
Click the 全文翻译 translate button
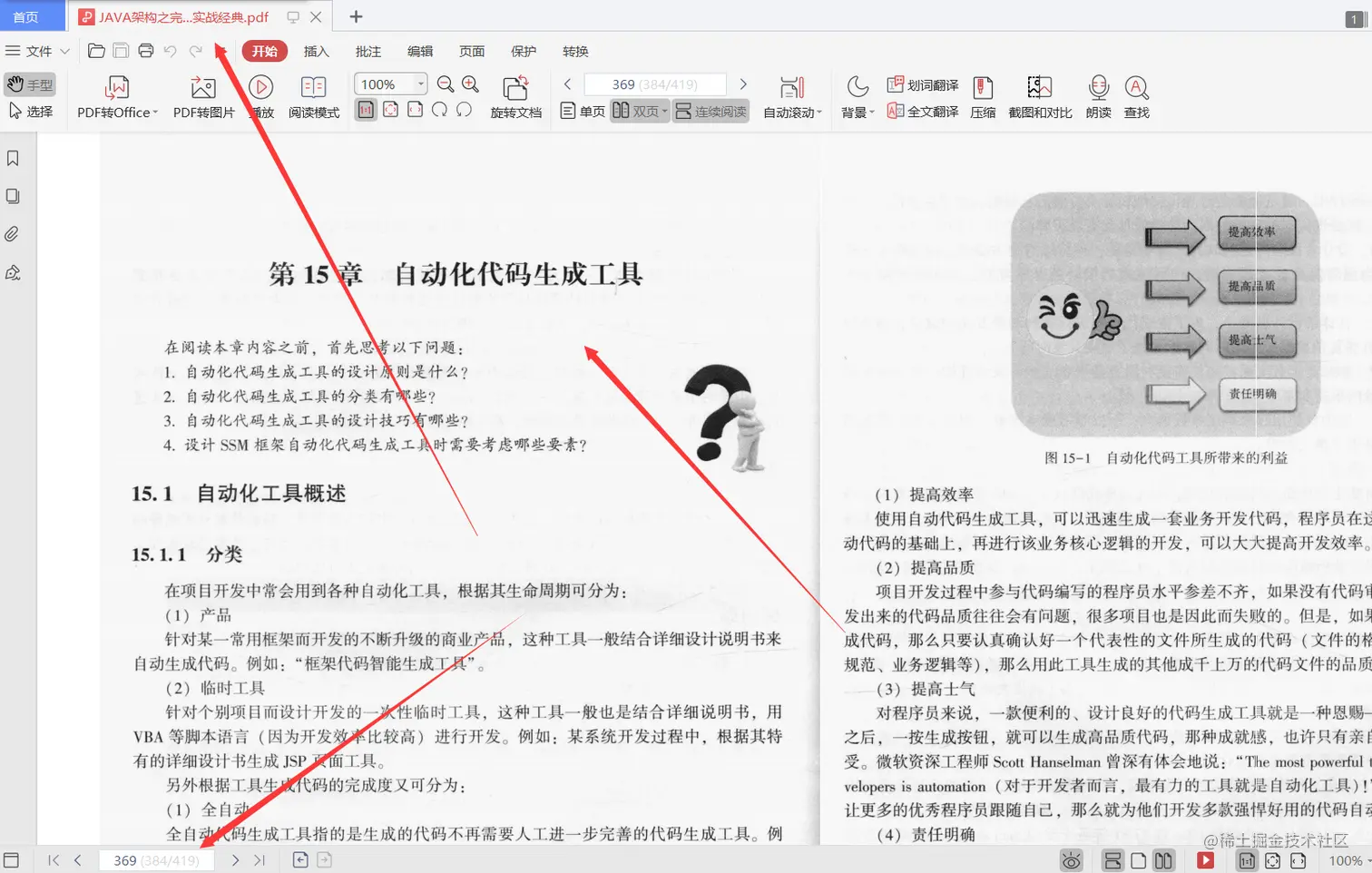(921, 111)
